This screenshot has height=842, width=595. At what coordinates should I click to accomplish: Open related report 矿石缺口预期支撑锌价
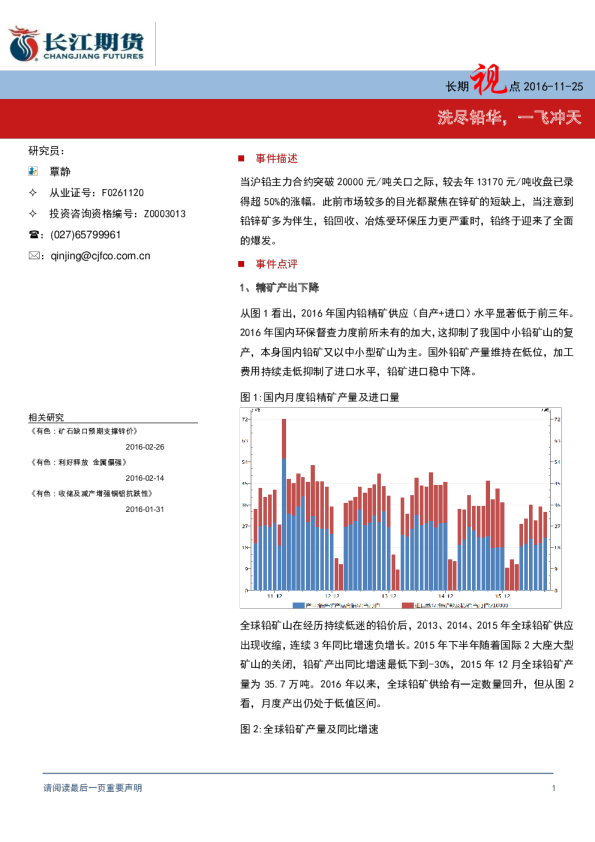[84, 431]
